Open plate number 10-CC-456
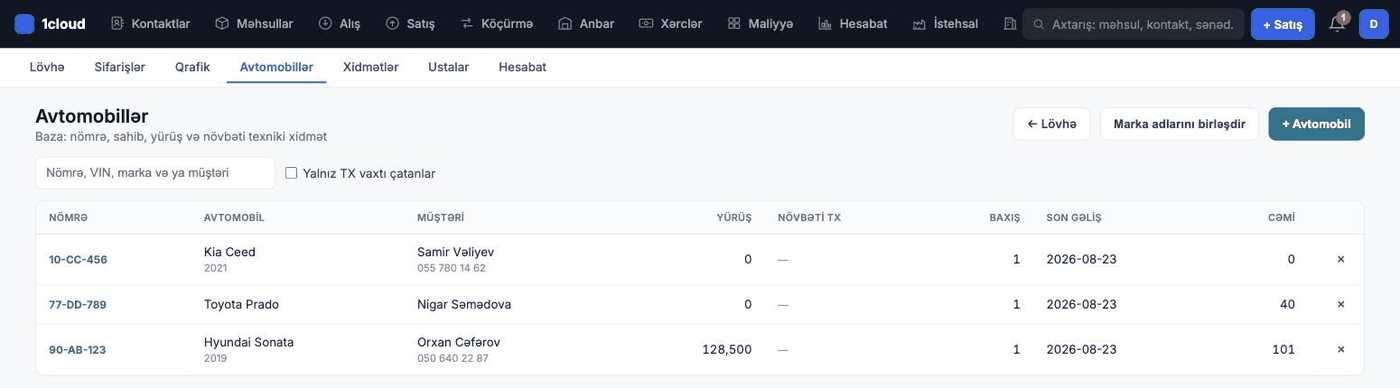This screenshot has height=388, width=1400. click(x=78, y=260)
